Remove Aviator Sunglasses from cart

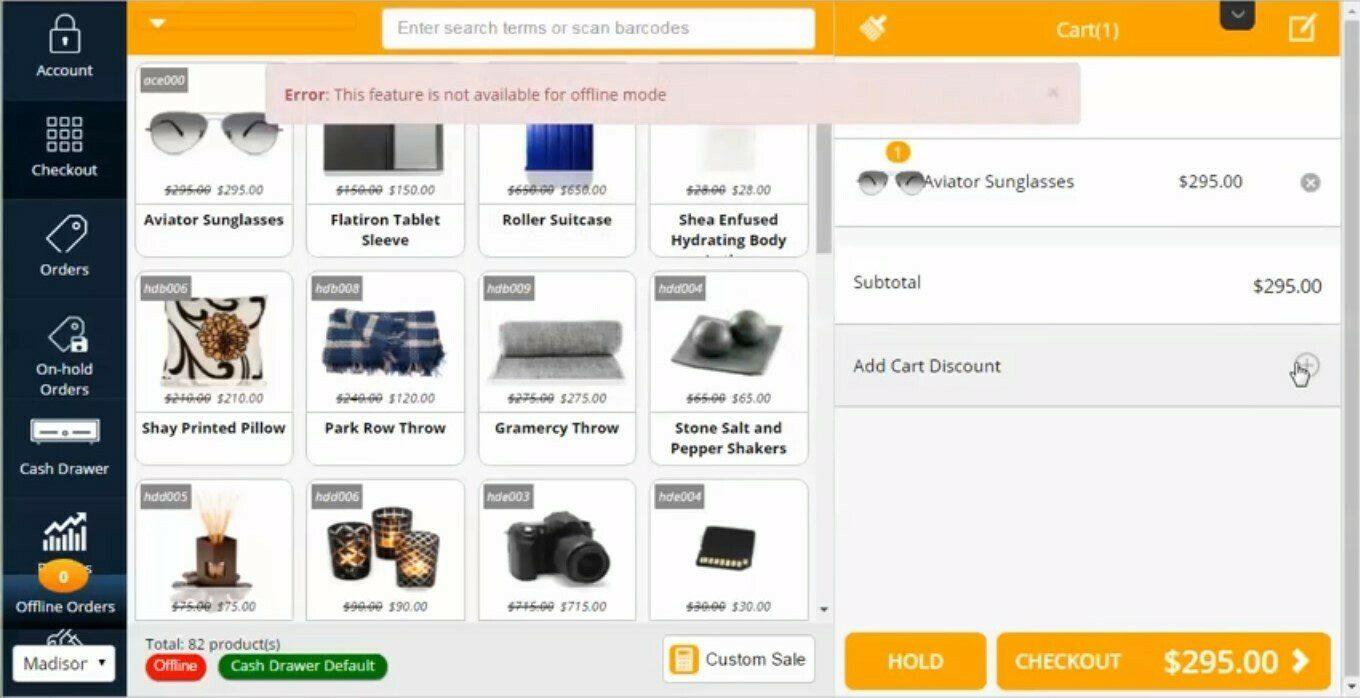tap(1310, 182)
